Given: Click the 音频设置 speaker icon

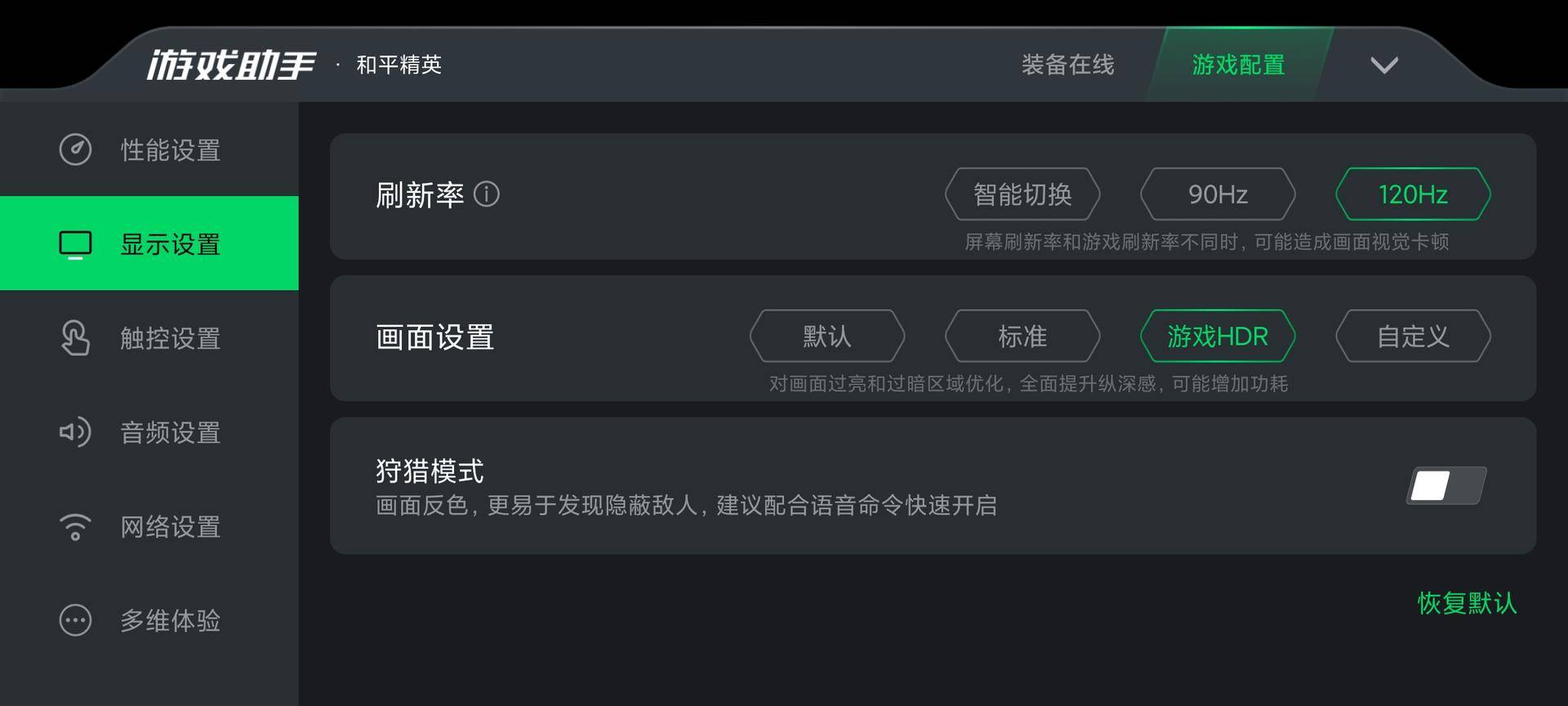Looking at the screenshot, I should [75, 433].
